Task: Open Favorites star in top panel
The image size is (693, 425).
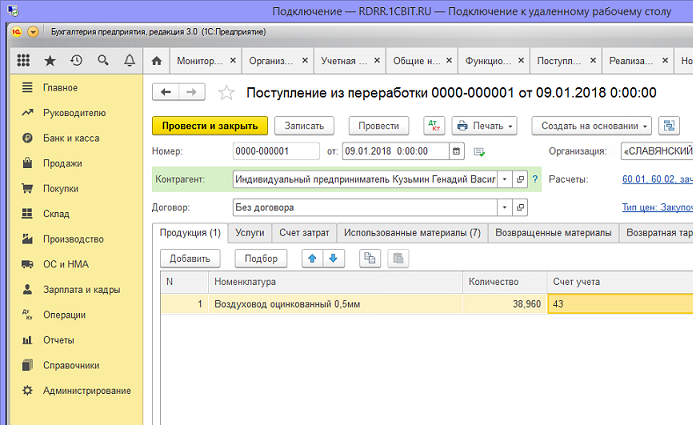Action: coord(50,61)
